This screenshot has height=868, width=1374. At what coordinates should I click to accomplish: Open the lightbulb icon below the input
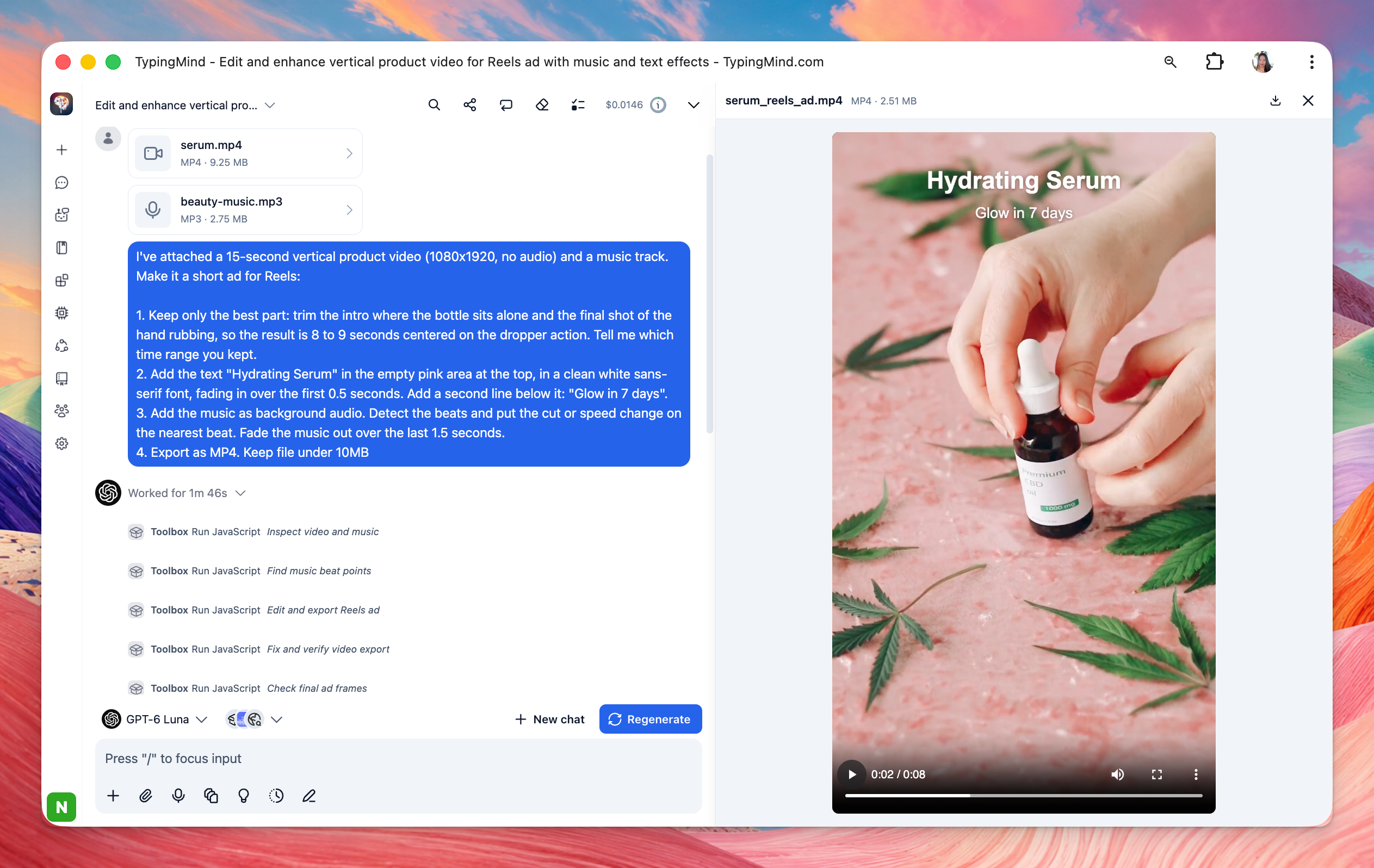244,796
